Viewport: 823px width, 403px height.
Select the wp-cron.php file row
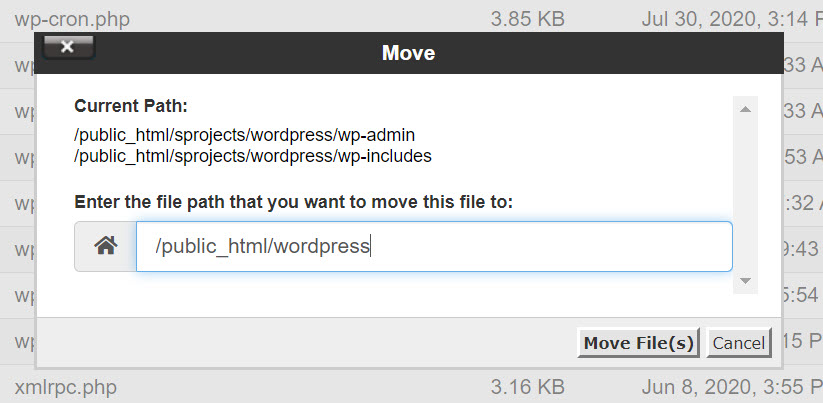point(72,18)
